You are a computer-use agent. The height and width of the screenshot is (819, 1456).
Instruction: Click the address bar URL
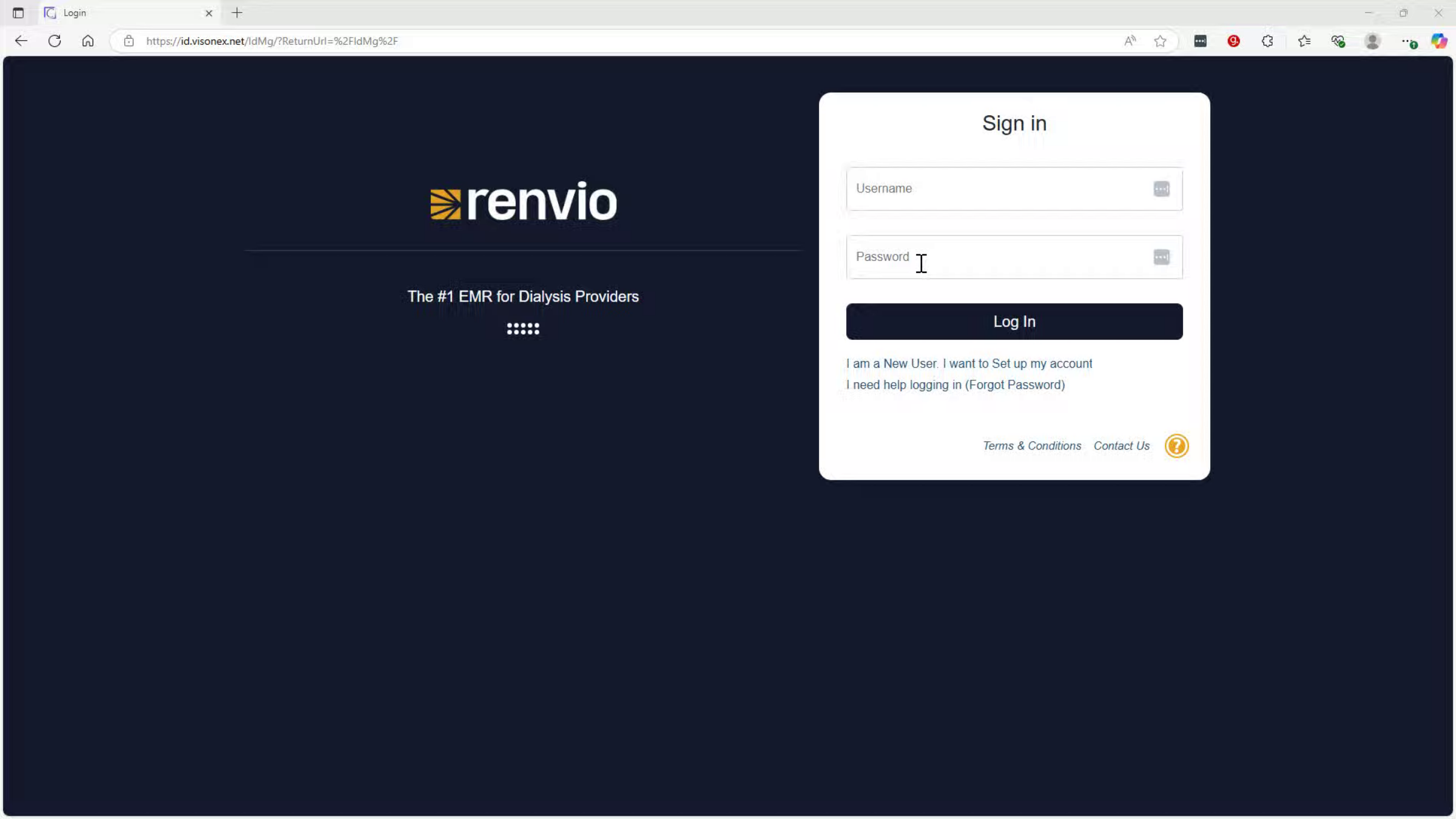(x=272, y=41)
